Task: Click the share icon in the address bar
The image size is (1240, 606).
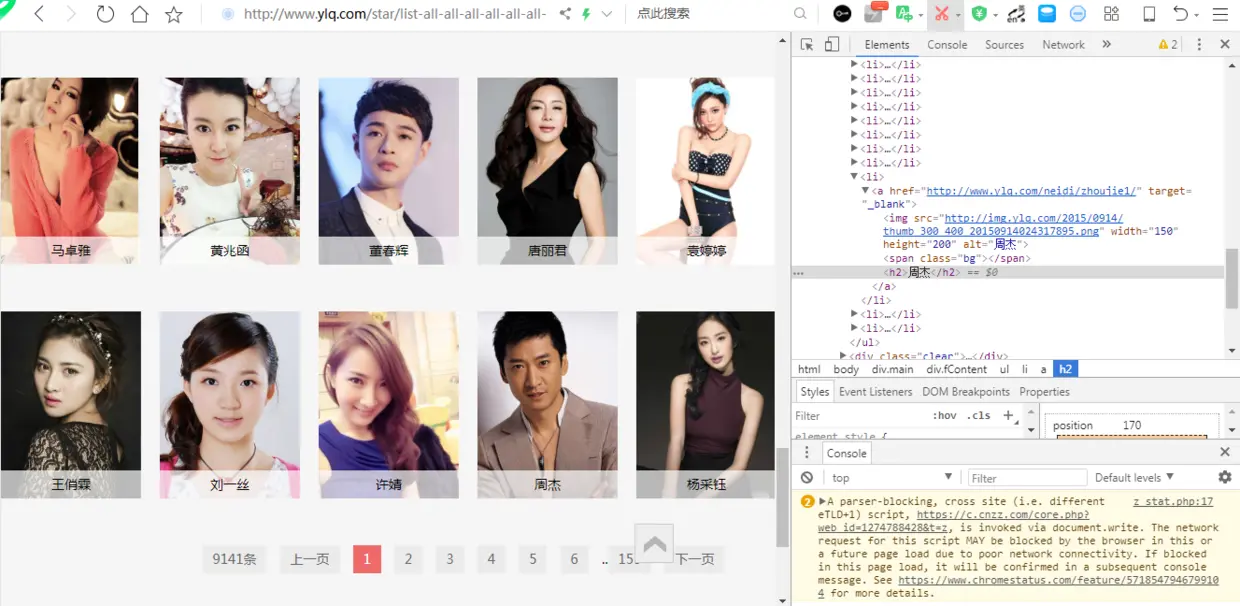Action: (565, 14)
